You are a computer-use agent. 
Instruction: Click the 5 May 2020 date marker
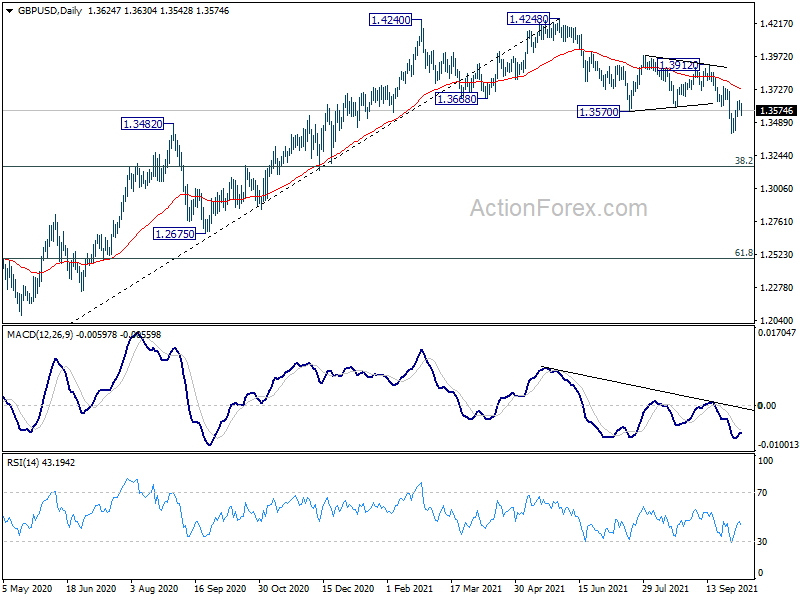[x=27, y=588]
